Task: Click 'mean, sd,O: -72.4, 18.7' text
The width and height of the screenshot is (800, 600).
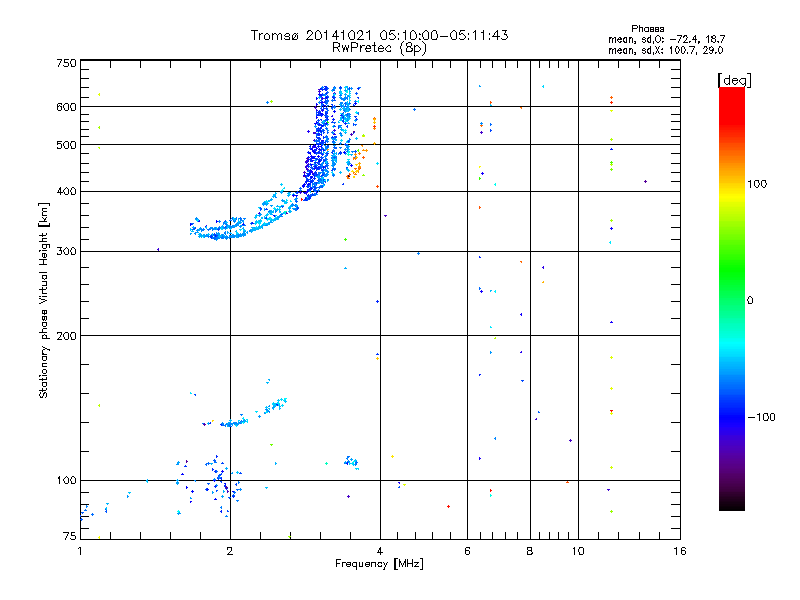Action: [666, 39]
